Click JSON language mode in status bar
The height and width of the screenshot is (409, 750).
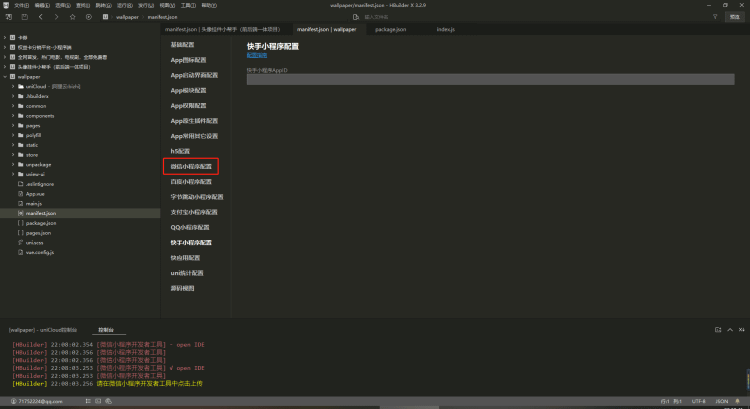pyautogui.click(x=721, y=401)
